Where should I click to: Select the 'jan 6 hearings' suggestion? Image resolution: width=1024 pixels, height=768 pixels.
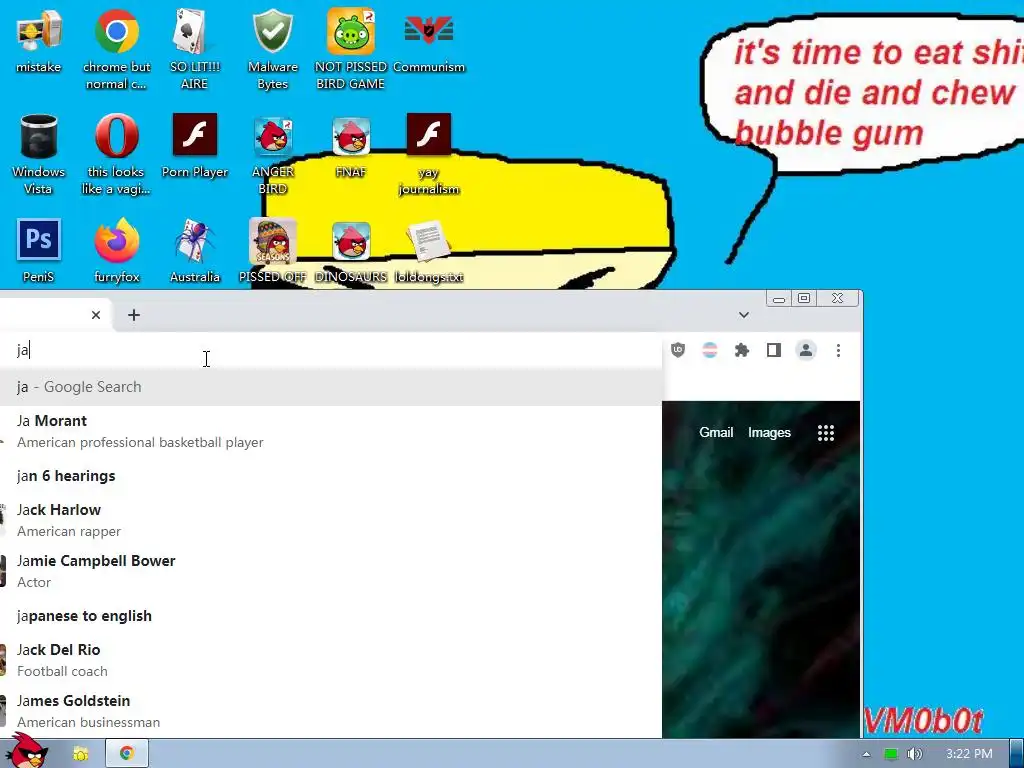331,476
